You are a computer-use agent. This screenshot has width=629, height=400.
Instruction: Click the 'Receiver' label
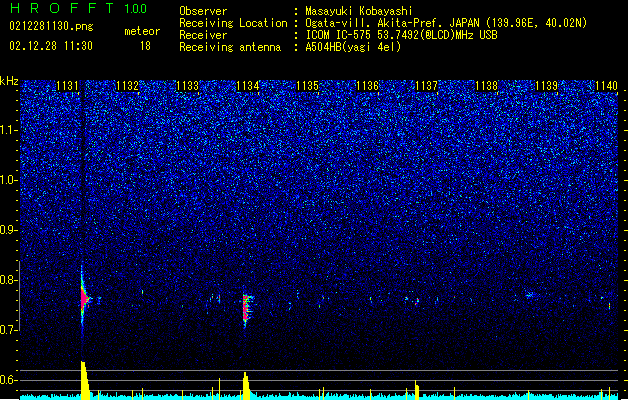click(x=203, y=35)
